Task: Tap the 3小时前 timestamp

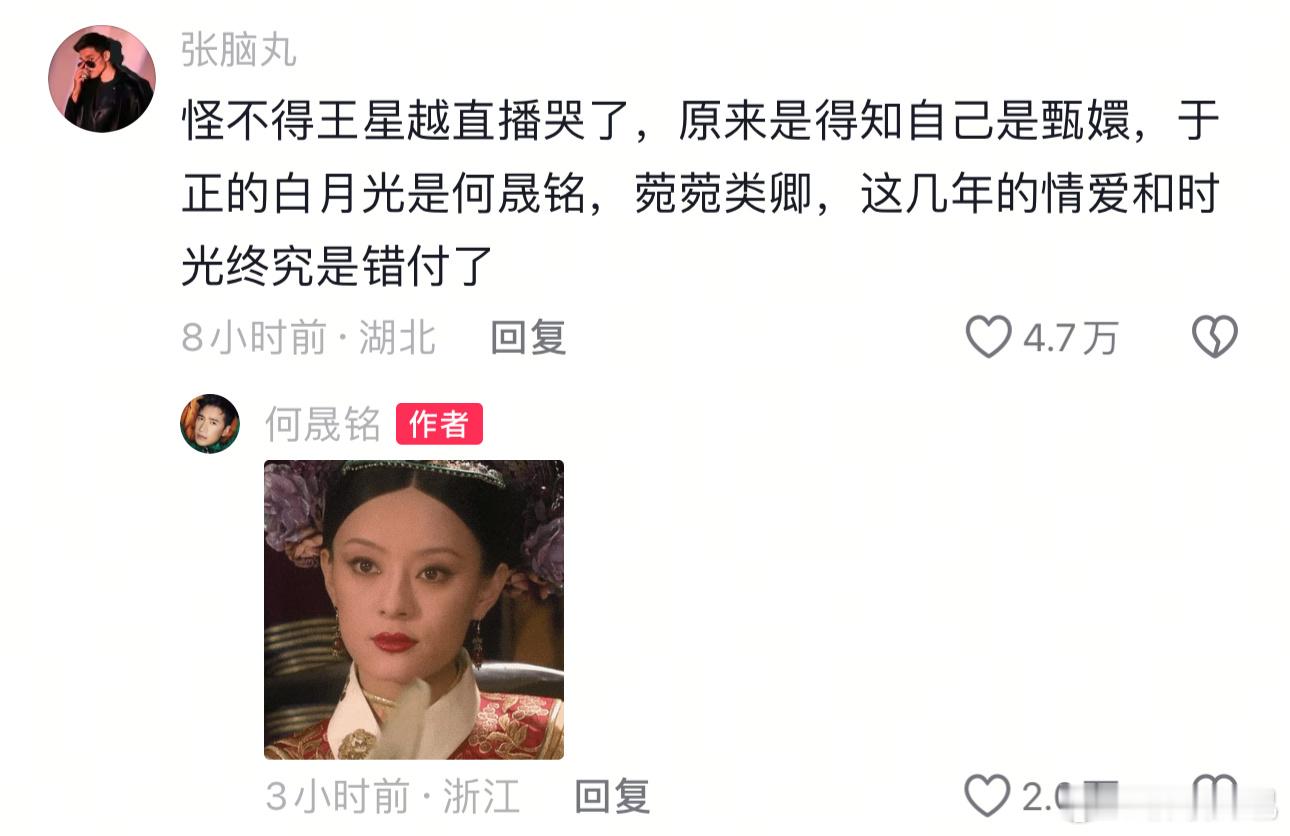Action: [x=338, y=797]
